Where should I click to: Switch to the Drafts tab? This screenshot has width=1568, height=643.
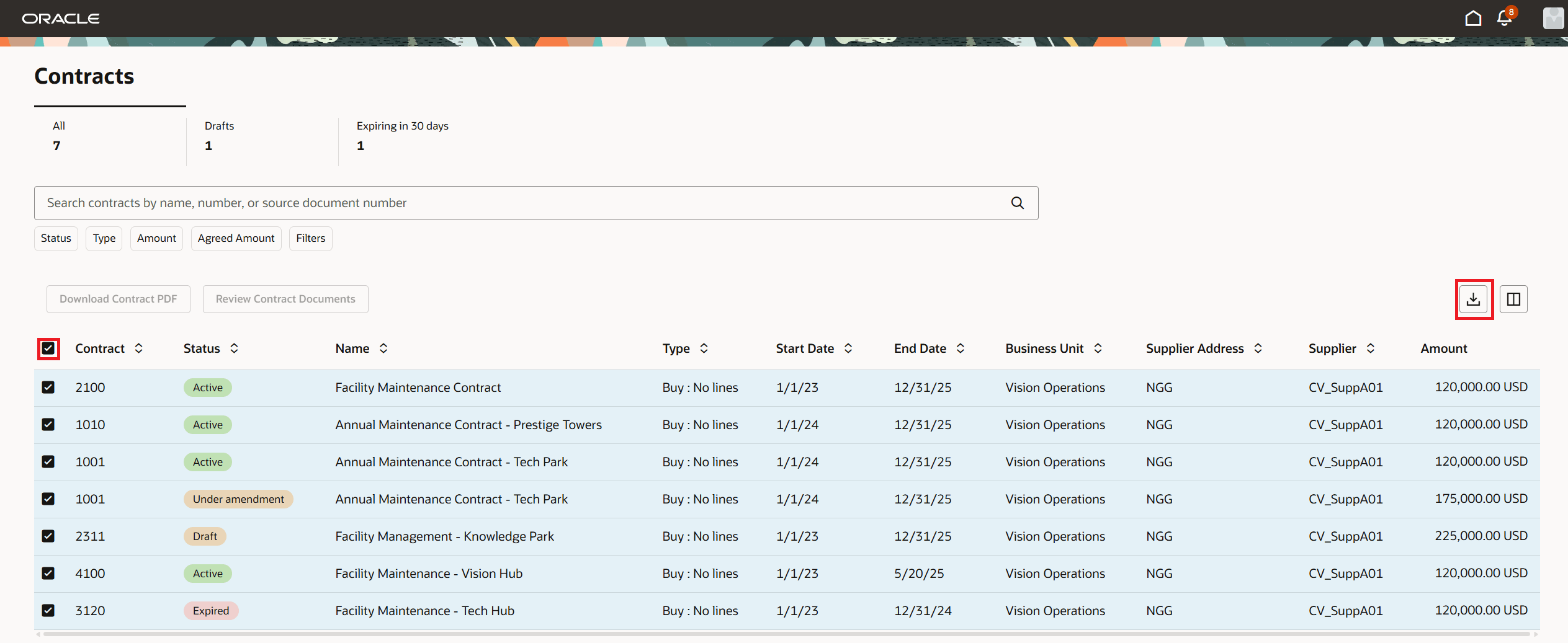coord(219,135)
